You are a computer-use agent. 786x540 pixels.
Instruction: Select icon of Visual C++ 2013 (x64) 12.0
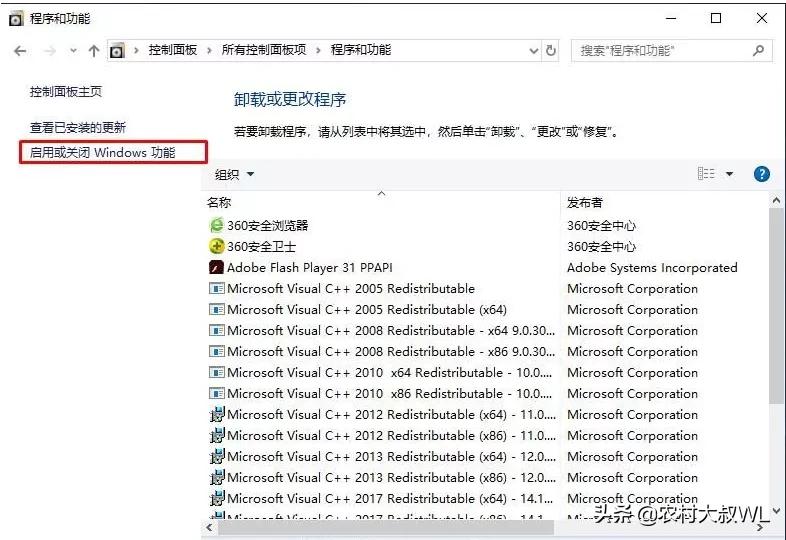(217, 456)
